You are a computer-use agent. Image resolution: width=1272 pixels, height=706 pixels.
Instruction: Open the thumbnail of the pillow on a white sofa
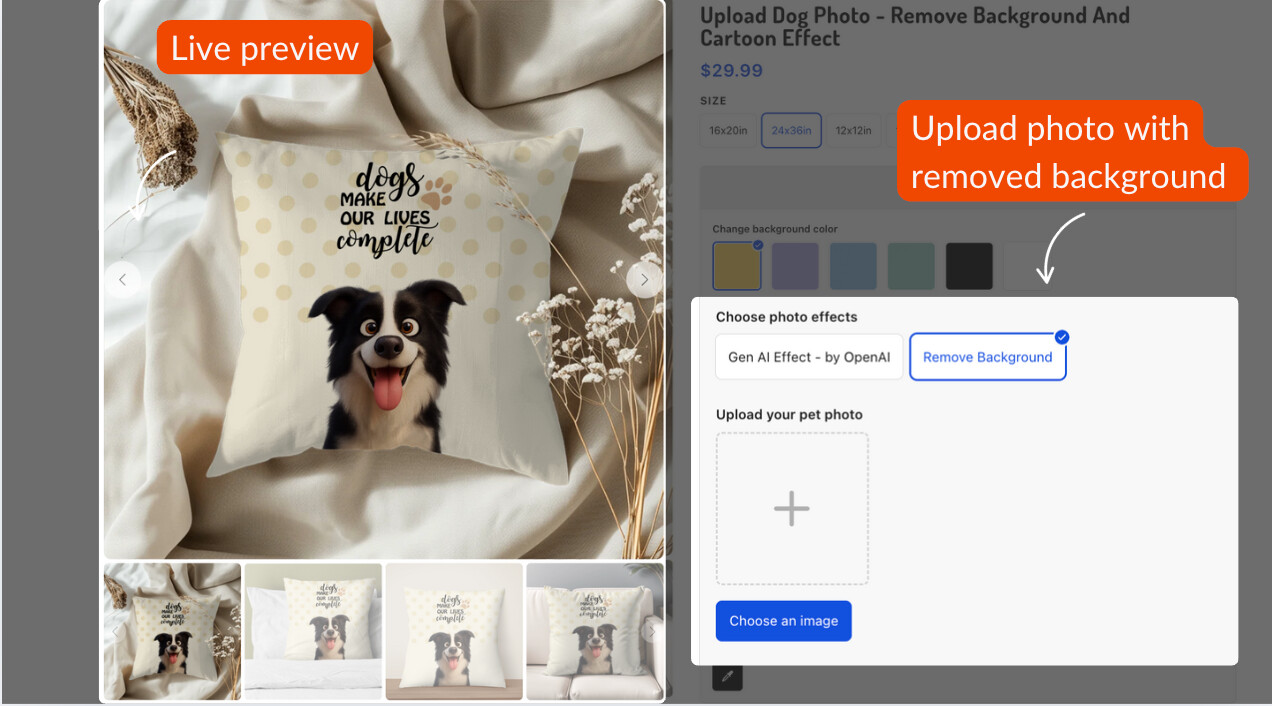pyautogui.click(x=594, y=631)
